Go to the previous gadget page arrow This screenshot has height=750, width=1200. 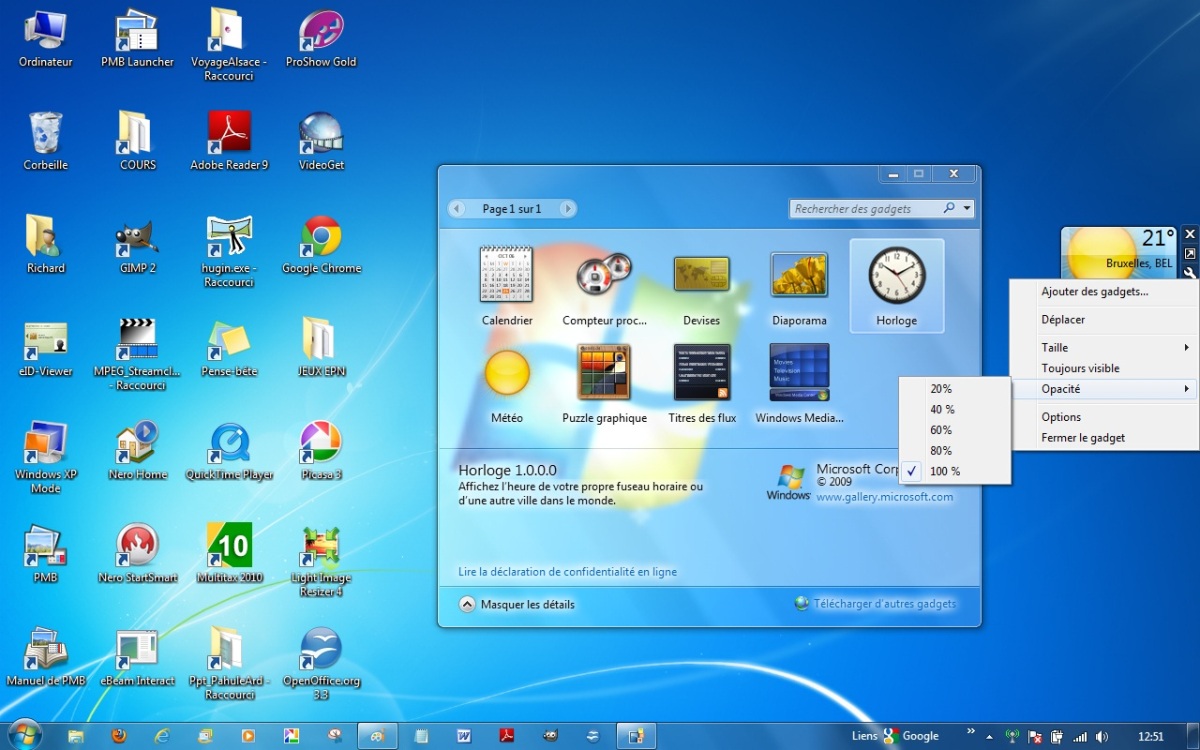coord(458,209)
